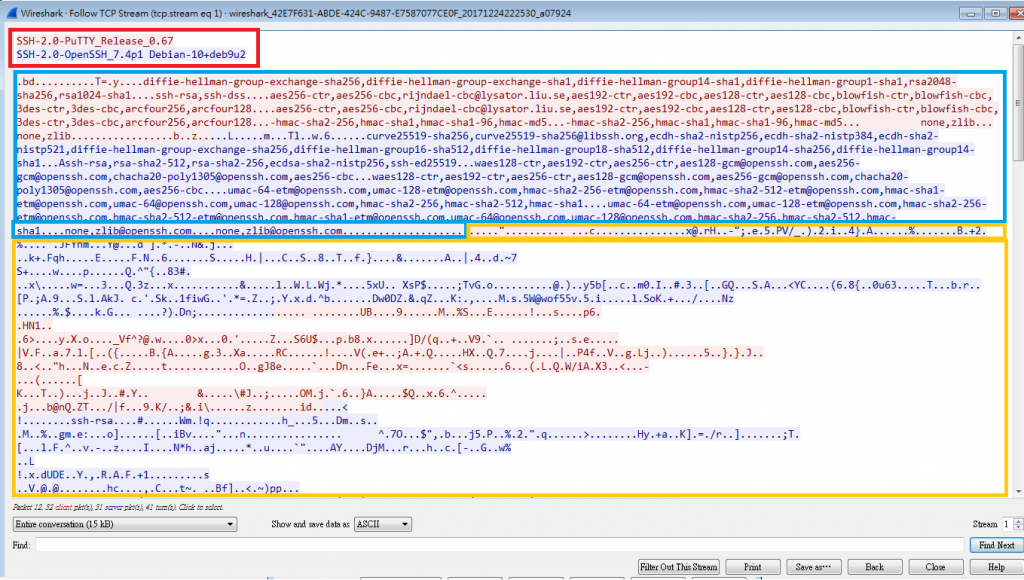The width and height of the screenshot is (1024, 580).
Task: Click the line containing 'ssh-rsa....#......Wm.!q'
Action: pos(197,421)
